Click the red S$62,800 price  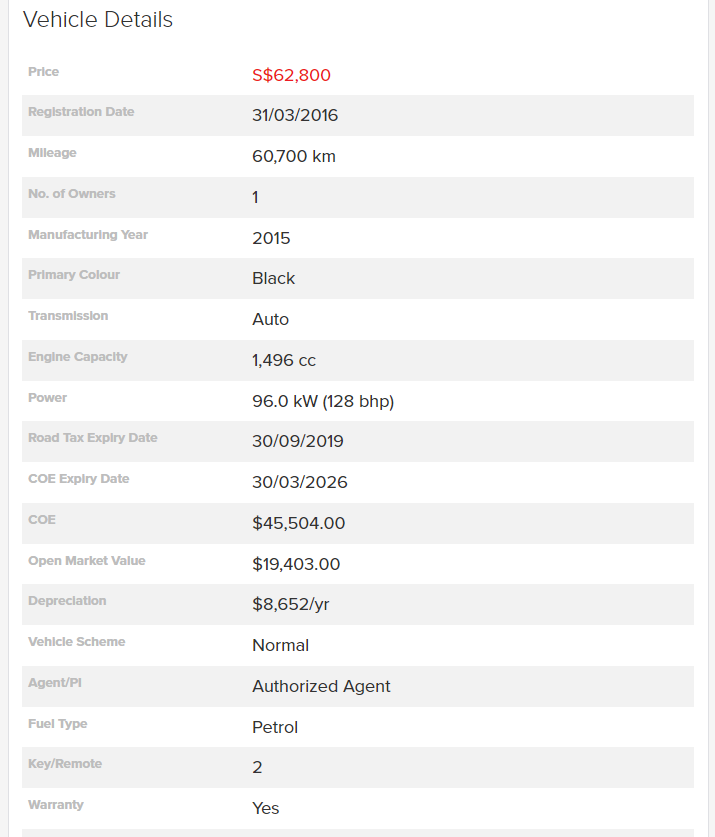point(291,75)
